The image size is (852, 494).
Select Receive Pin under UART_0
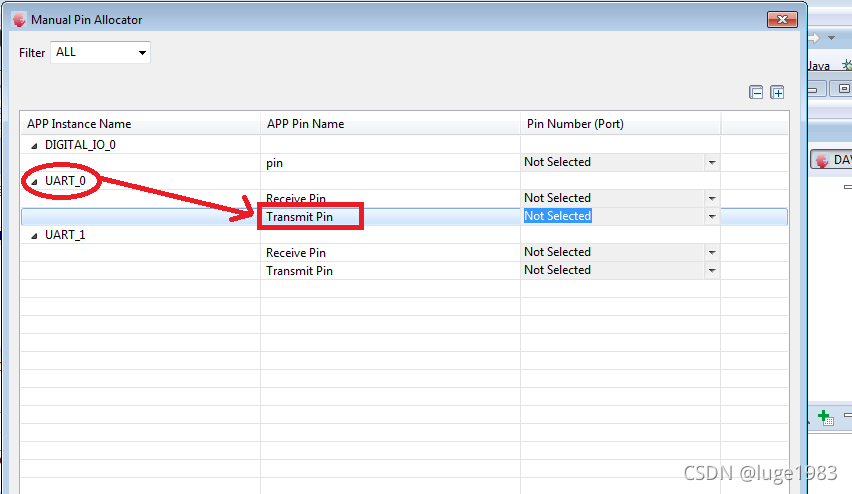[296, 198]
